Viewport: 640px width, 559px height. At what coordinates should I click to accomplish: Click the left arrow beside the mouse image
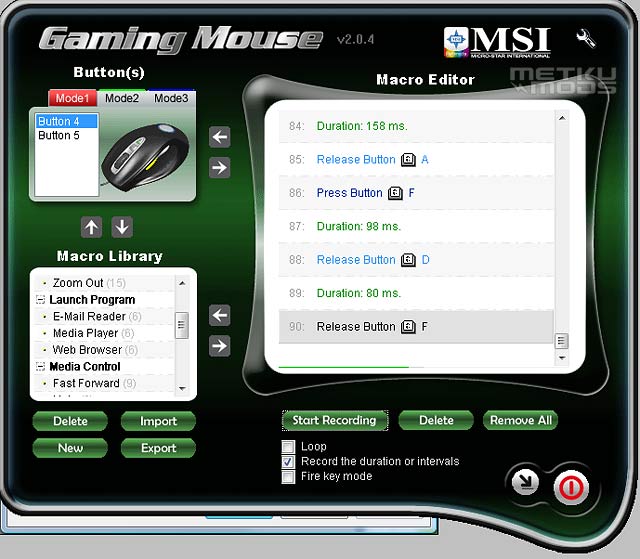220,137
